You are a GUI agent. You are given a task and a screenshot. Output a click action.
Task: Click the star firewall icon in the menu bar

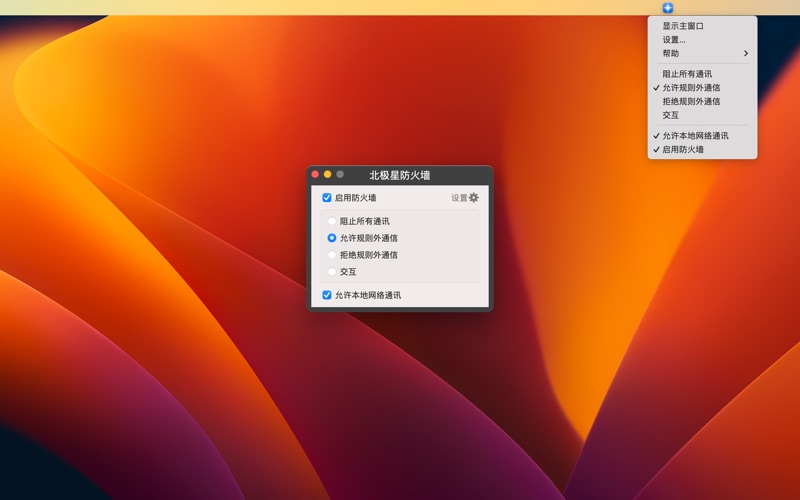(668, 8)
